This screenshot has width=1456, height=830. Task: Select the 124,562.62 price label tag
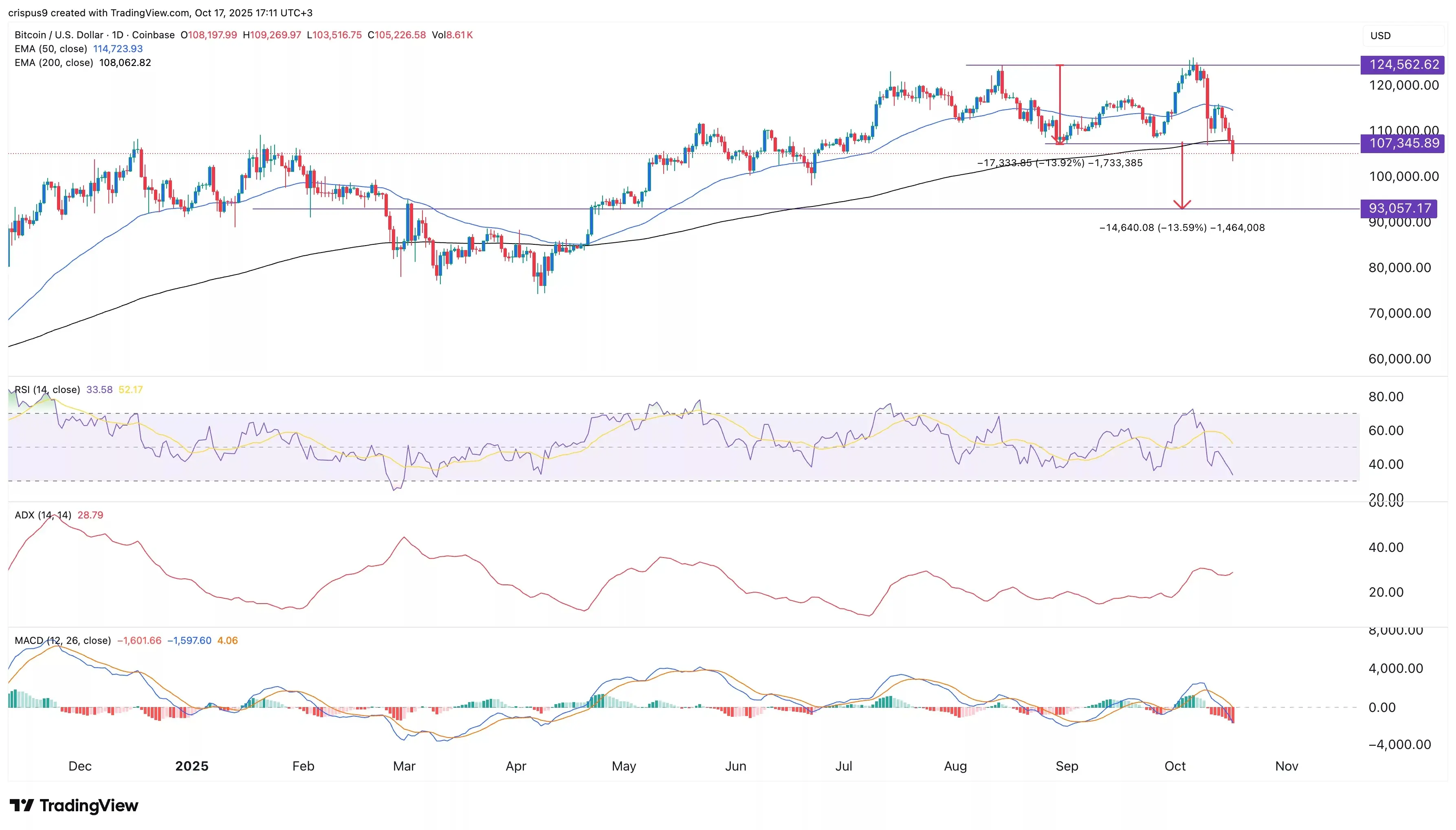1403,65
